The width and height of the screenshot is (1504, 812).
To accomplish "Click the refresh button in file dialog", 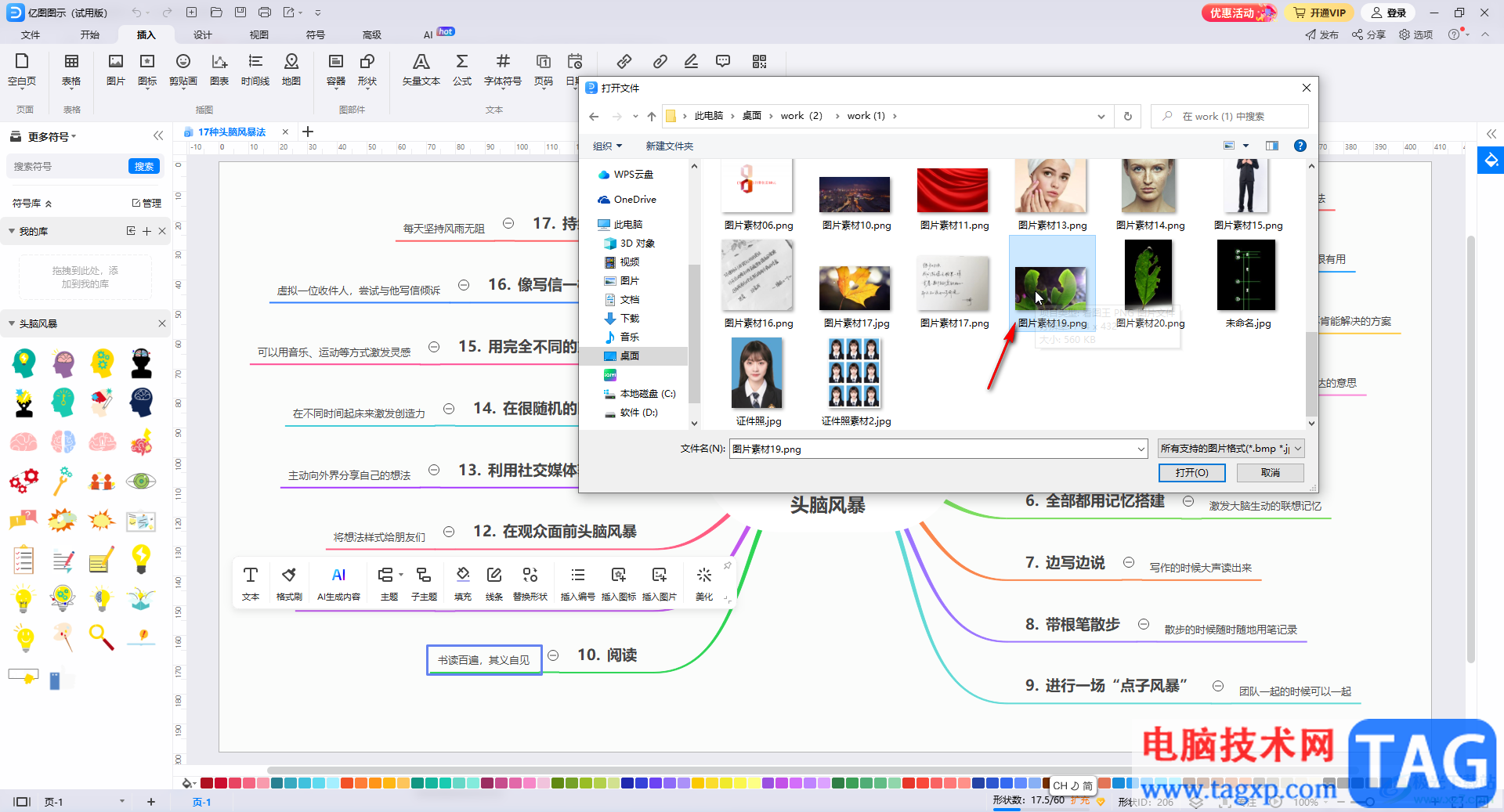I will tap(1128, 116).
